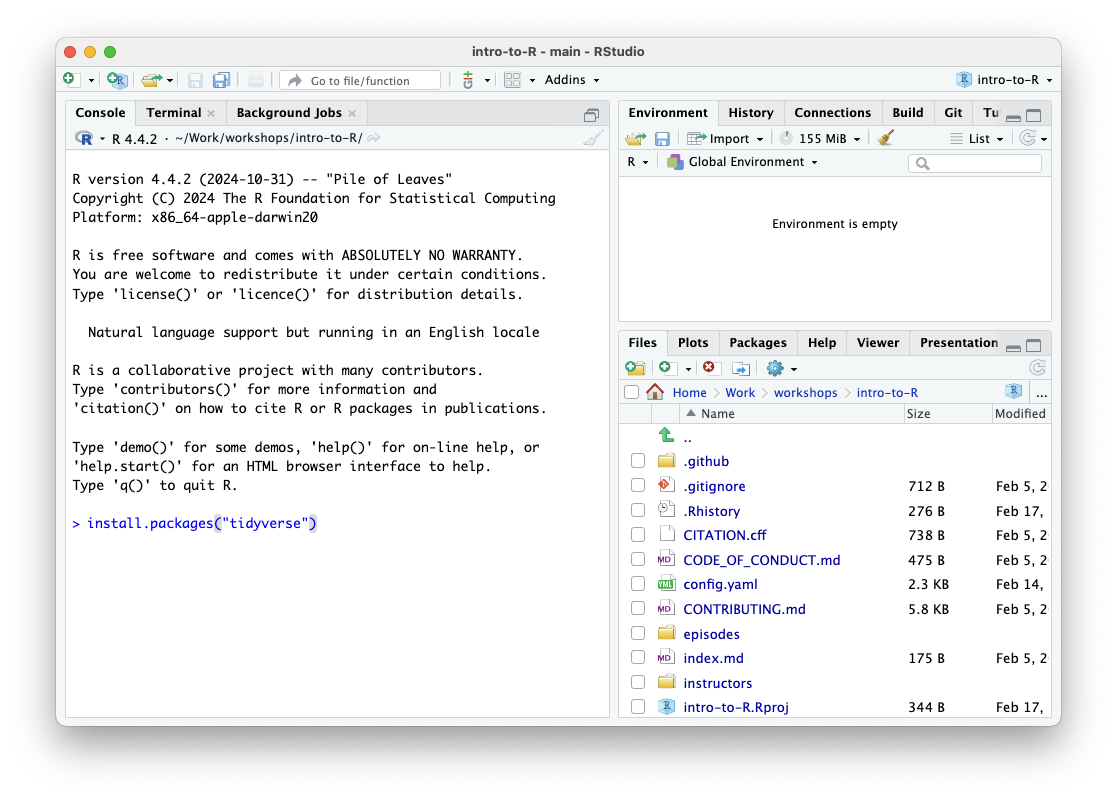Image resolution: width=1117 pixels, height=800 pixels.
Task: Tick the checkbox for the episodes folder
Action: coord(638,634)
